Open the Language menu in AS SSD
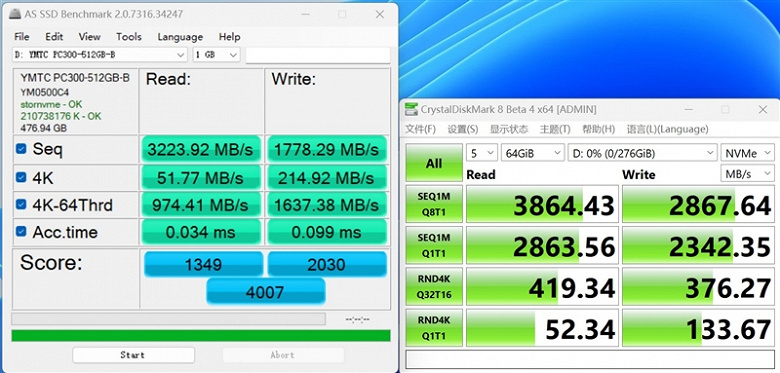Image resolution: width=780 pixels, height=373 pixels. tap(180, 37)
